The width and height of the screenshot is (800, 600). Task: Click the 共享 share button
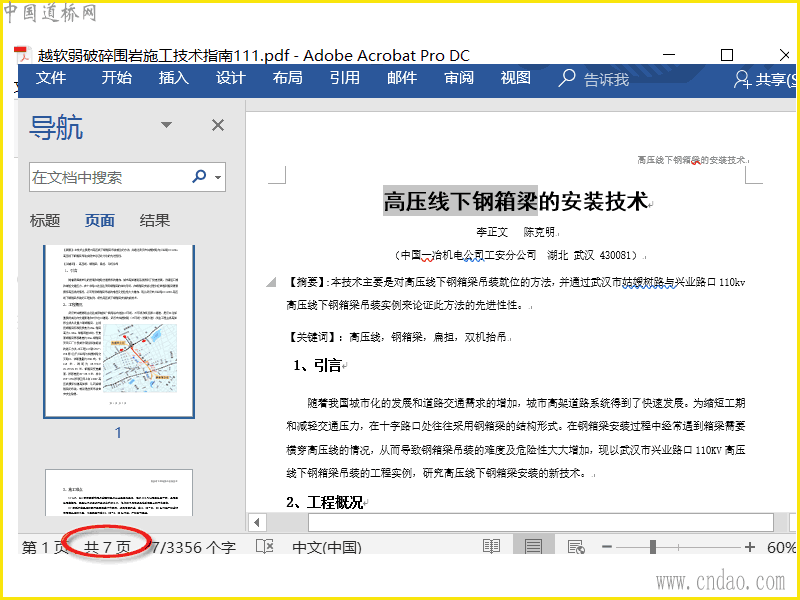click(762, 79)
